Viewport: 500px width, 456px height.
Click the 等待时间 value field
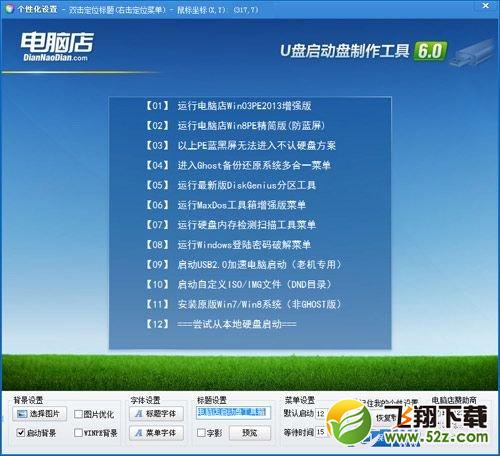click(x=321, y=432)
